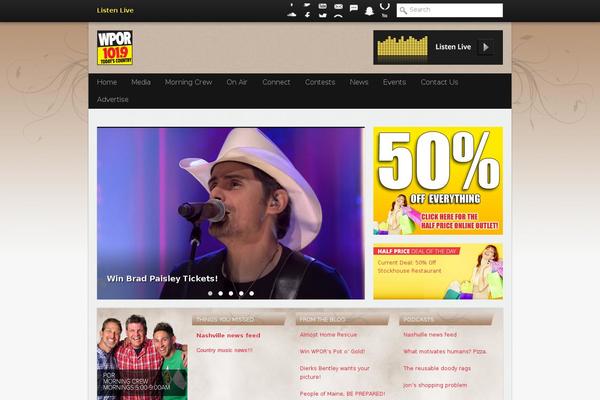Image resolution: width=600 pixels, height=400 pixels.
Task: Click the Things You Missed header
Action: (239, 319)
